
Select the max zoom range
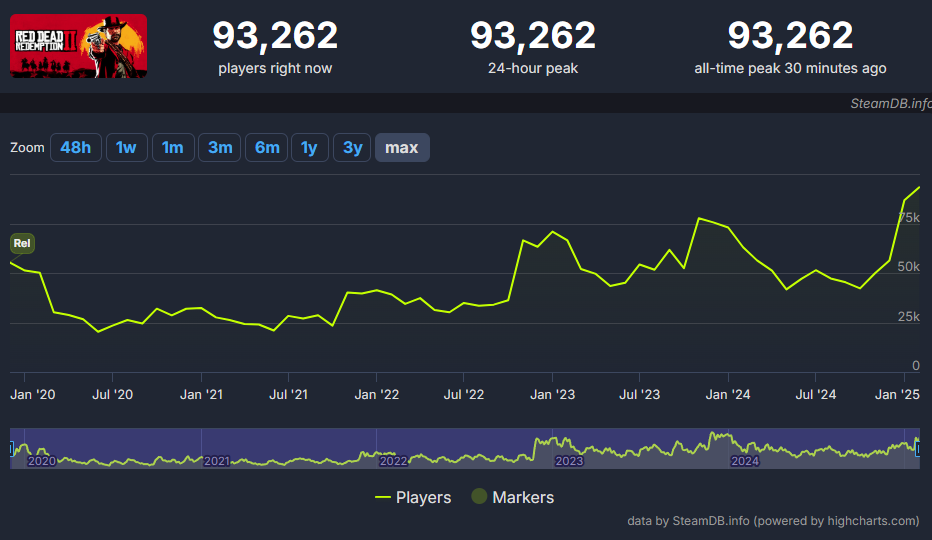402,147
